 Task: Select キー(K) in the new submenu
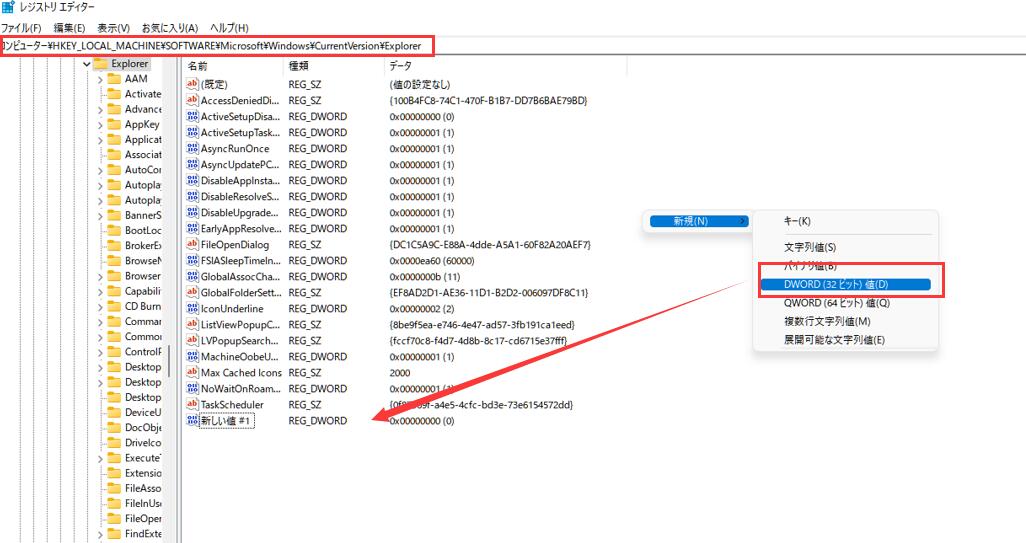(x=797, y=221)
